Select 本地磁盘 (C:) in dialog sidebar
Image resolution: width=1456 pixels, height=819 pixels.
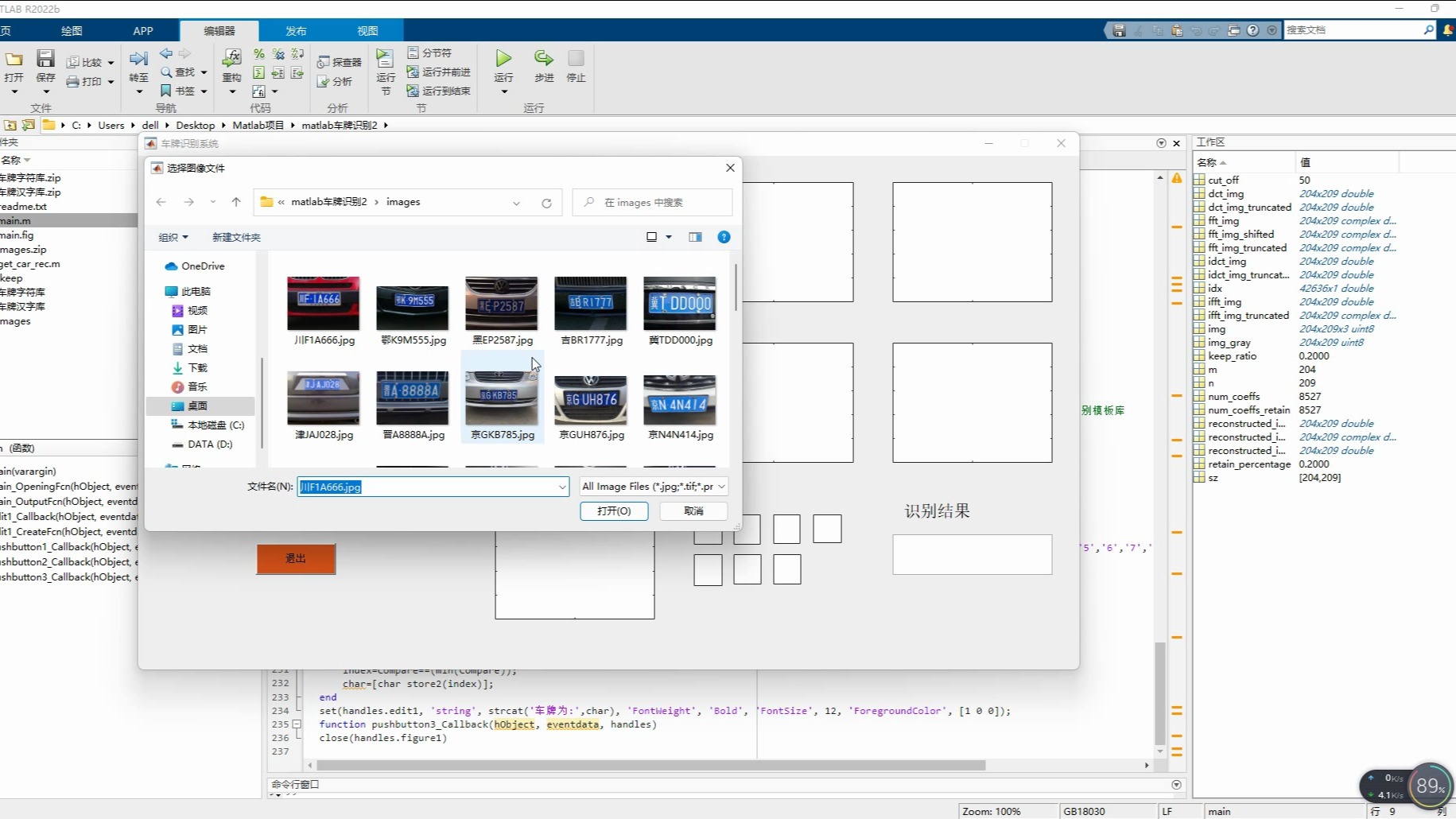[x=208, y=425]
